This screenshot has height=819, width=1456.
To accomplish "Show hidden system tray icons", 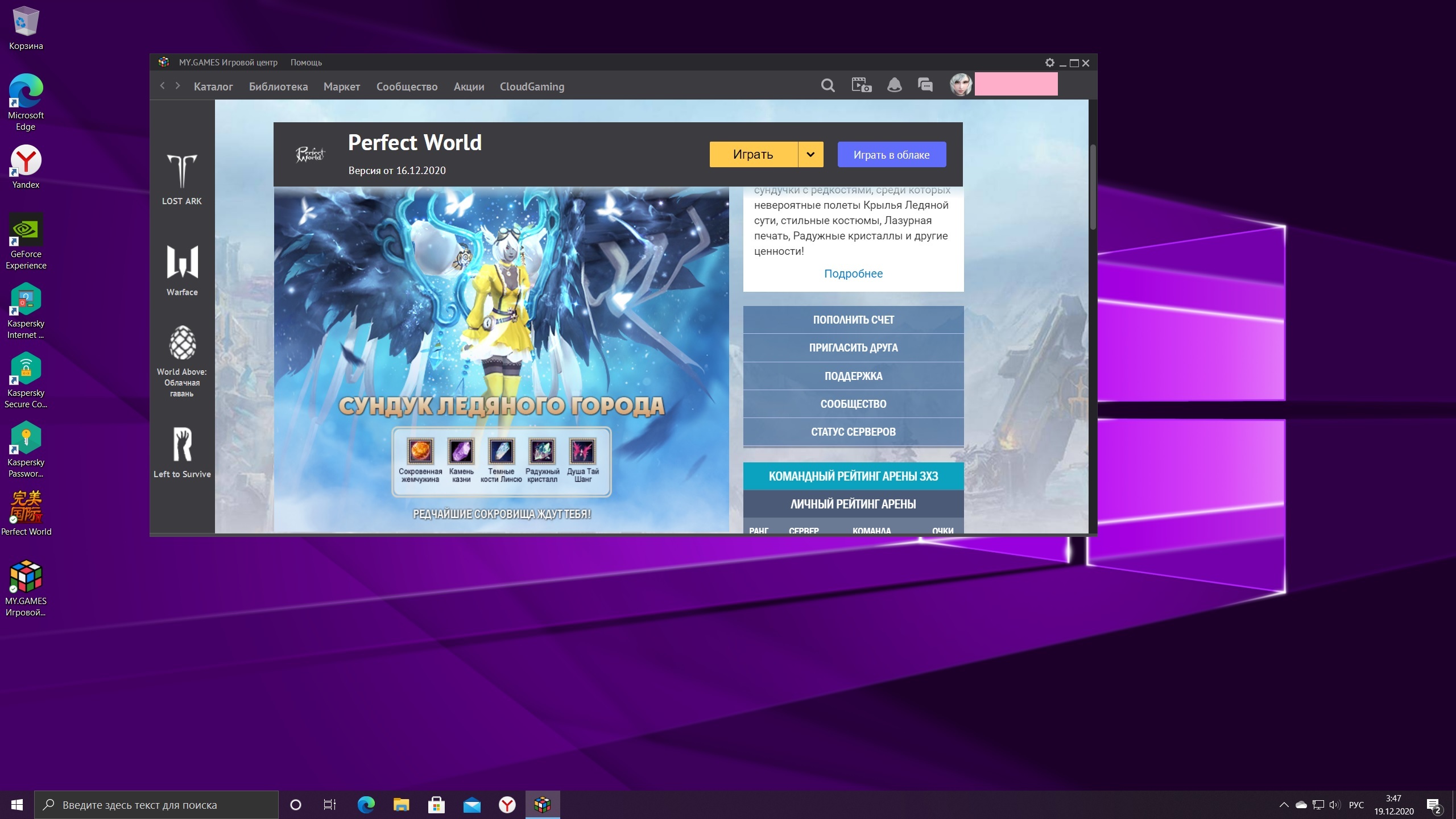I will pos(1284,805).
